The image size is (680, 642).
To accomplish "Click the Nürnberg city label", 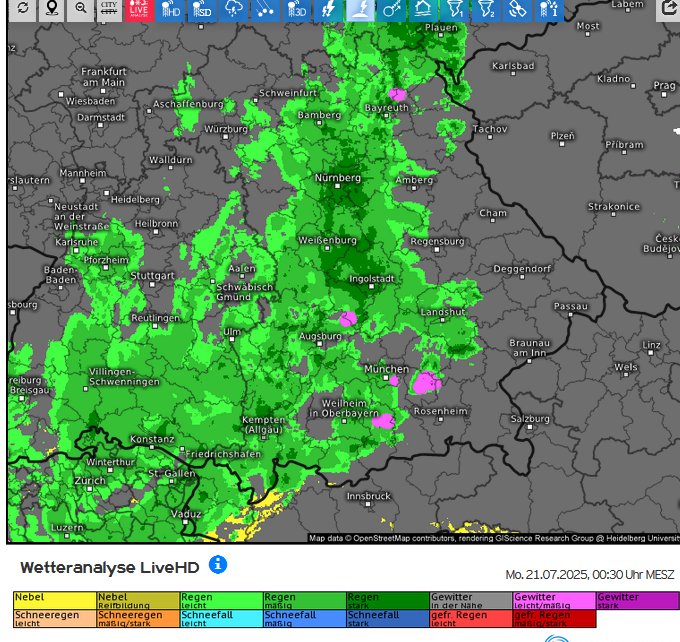I will pos(337,177).
